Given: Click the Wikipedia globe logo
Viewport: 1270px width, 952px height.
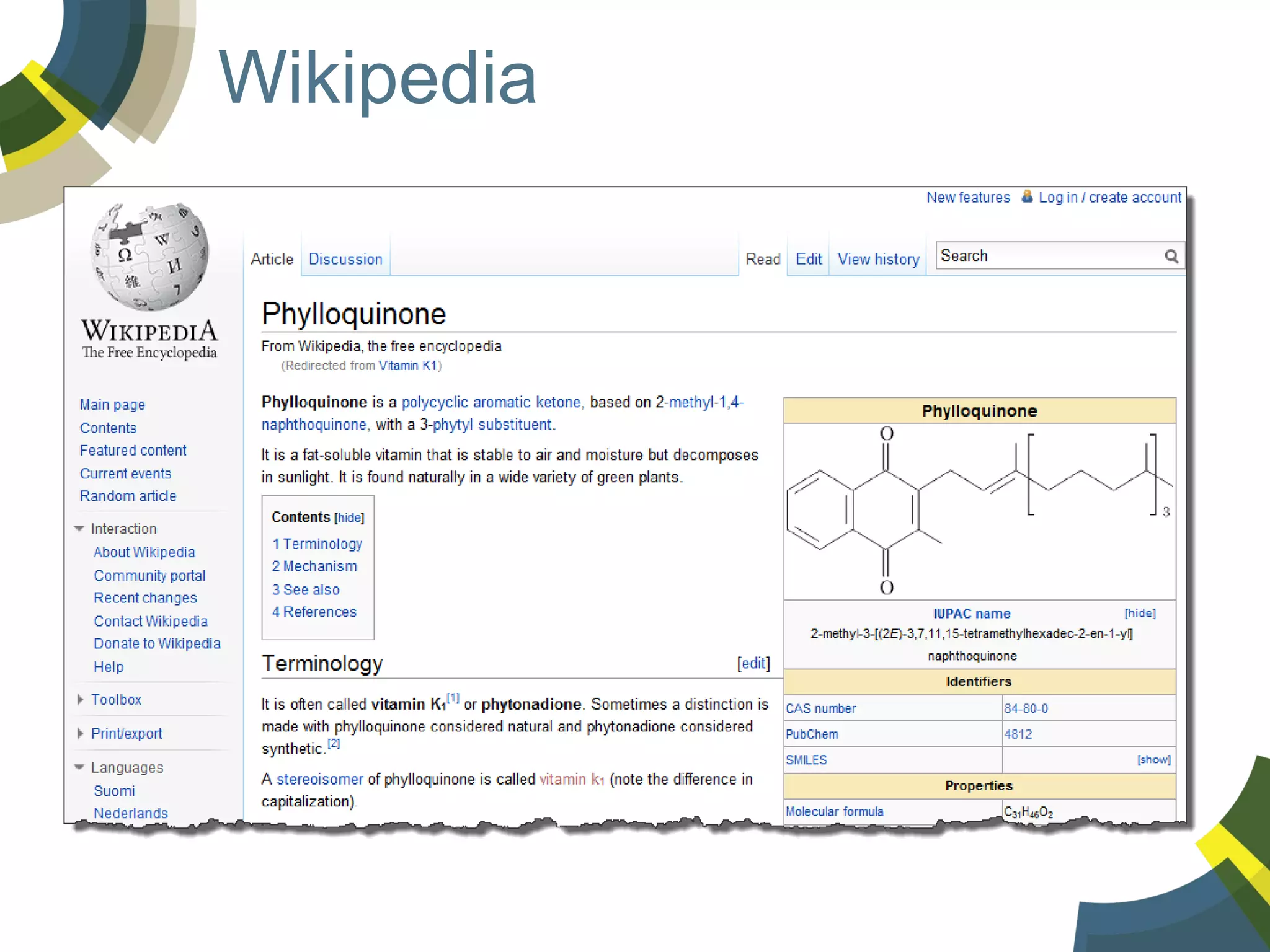Looking at the screenshot, I should point(149,256).
